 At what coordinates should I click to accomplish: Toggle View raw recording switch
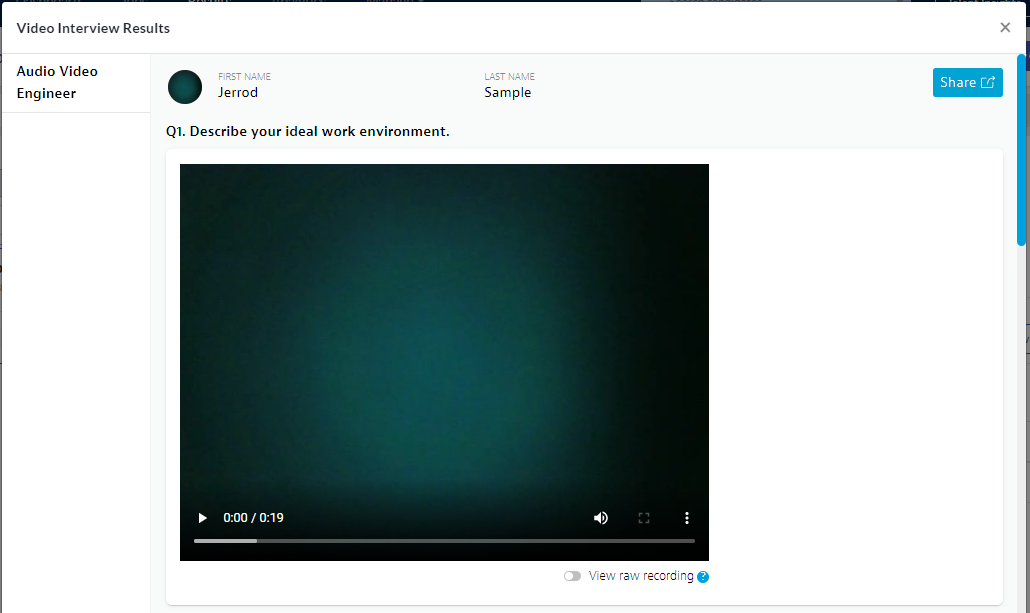(572, 576)
